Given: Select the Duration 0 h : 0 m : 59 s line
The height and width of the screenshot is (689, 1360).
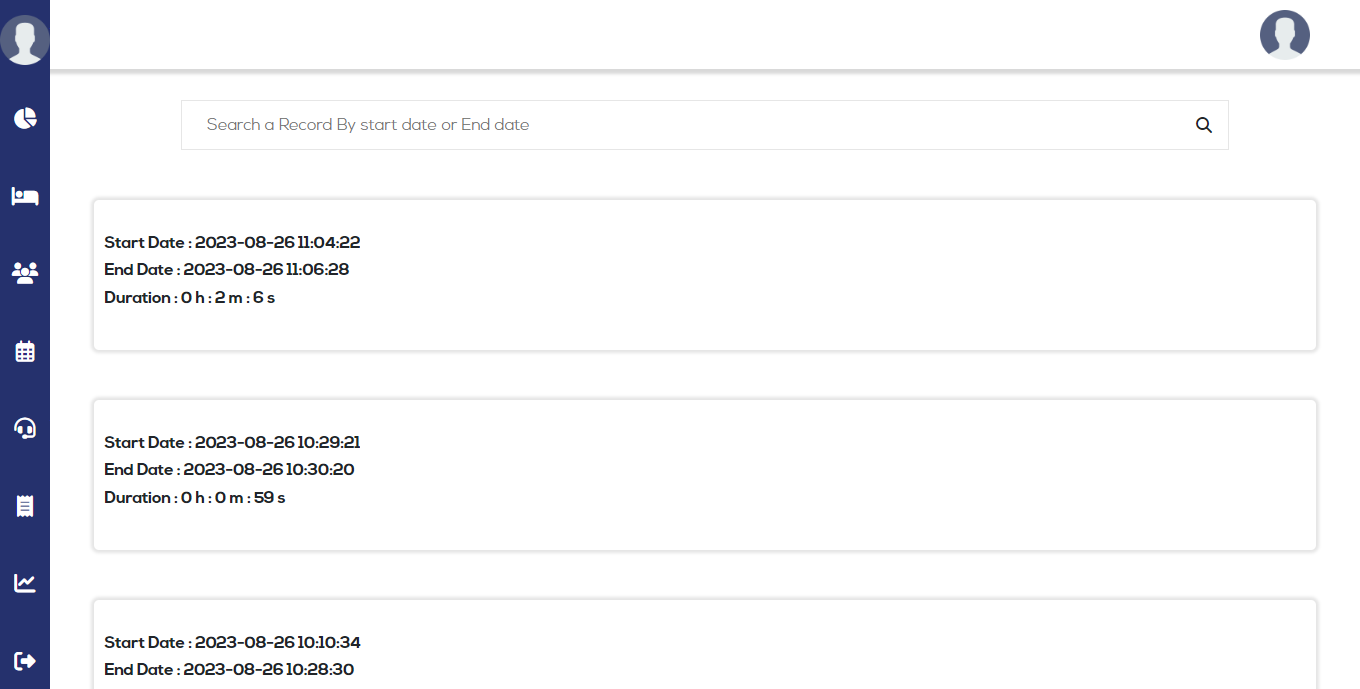Looking at the screenshot, I should (x=194, y=497).
